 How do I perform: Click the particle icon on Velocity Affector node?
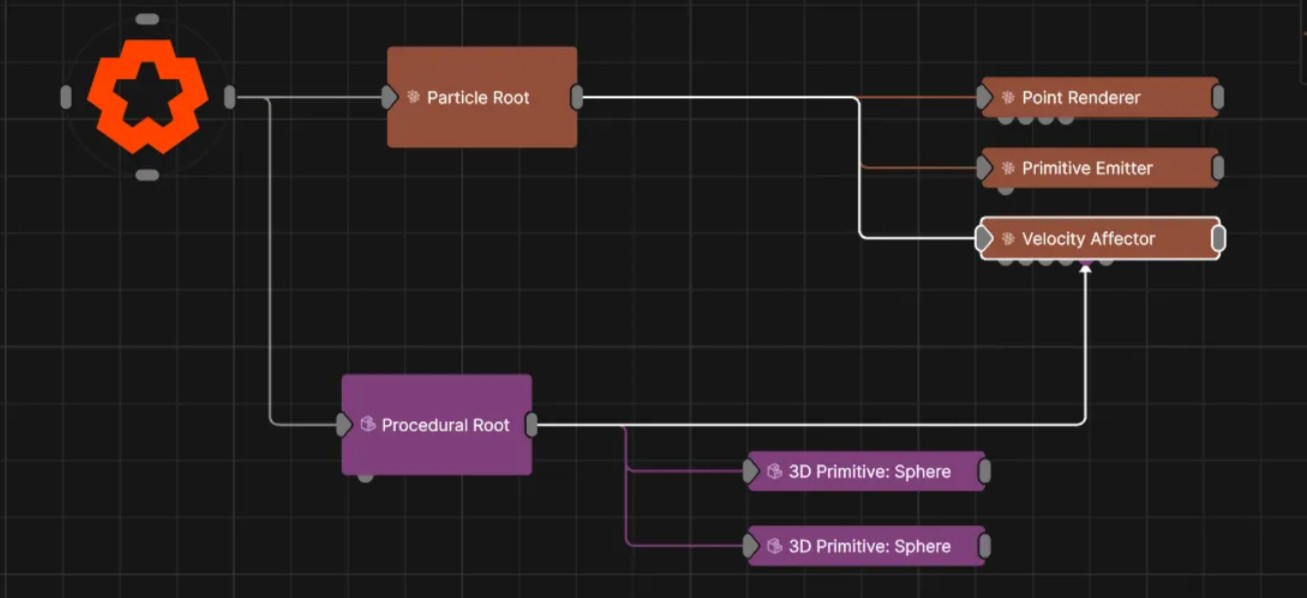pos(1007,238)
